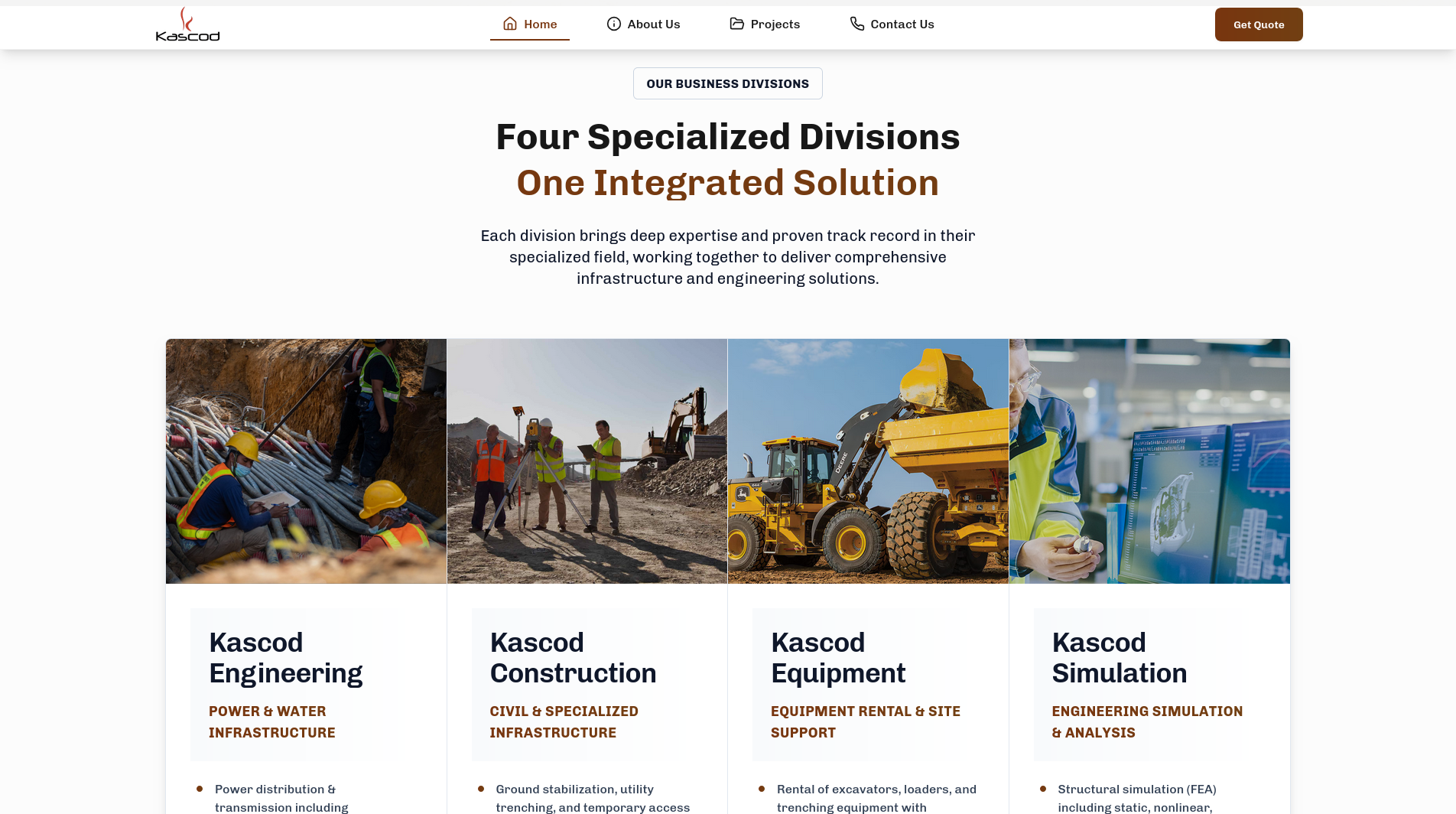Open the cable trench workers image
The image size is (1456, 814).
click(306, 461)
